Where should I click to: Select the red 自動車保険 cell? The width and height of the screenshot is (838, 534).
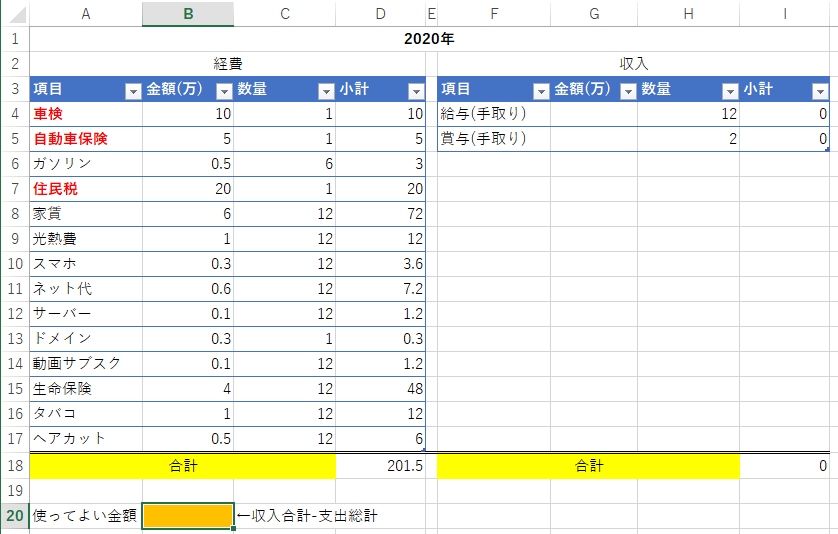86,139
